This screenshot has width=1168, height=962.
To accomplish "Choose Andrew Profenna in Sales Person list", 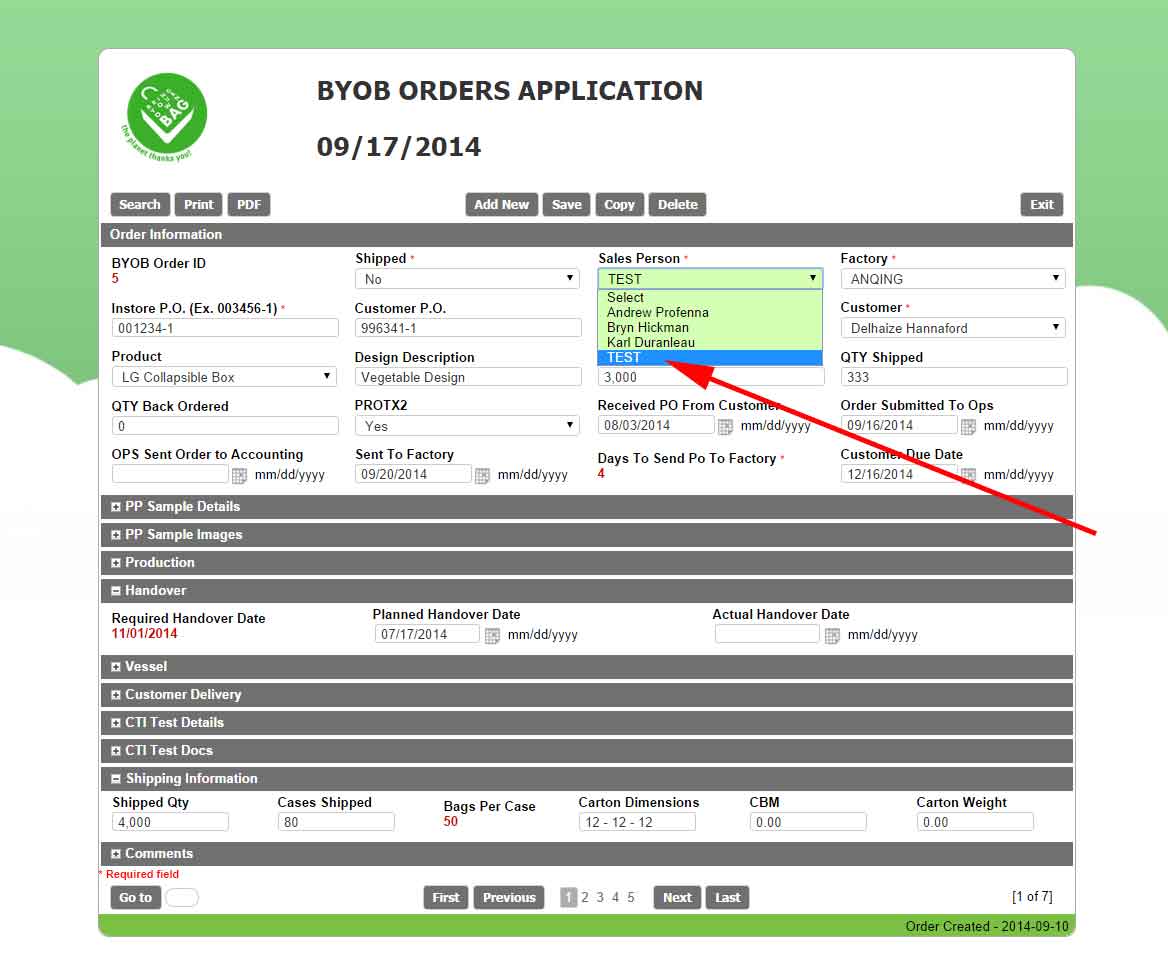I will pos(710,312).
